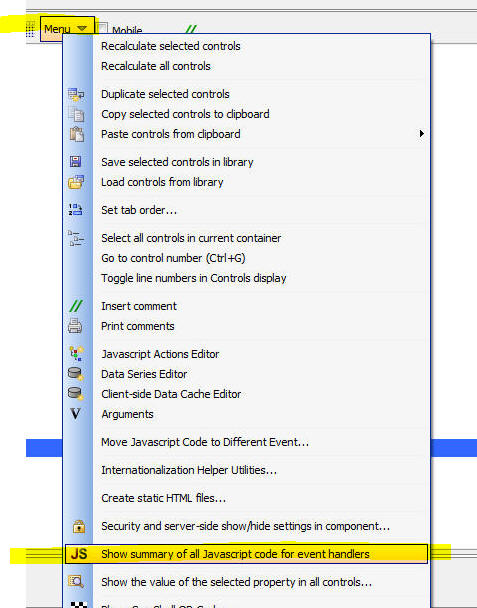Click the Security lock icon

coord(79,526)
